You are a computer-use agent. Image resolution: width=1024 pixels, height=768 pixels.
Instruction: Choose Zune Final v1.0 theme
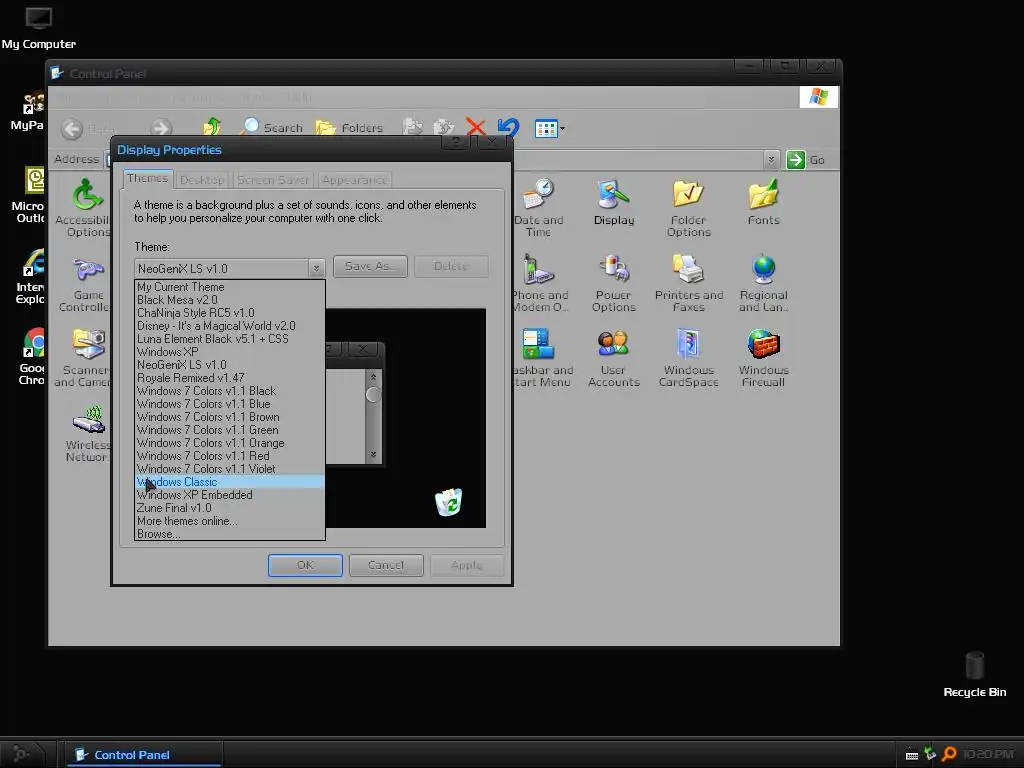click(x=229, y=508)
